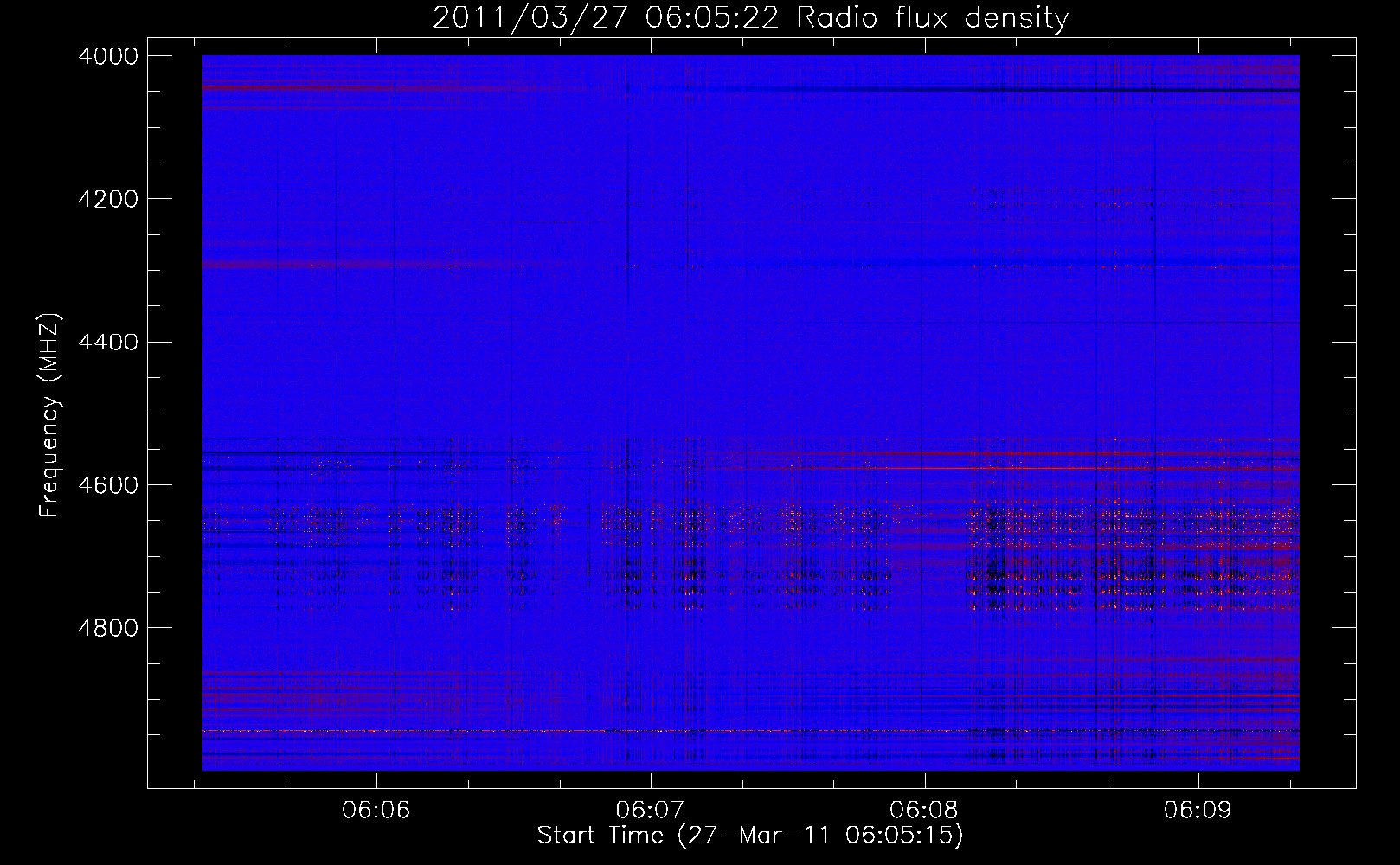The width and height of the screenshot is (1400, 865).
Task: Select the 4600 frequency axis label
Action: pyautogui.click(x=108, y=484)
